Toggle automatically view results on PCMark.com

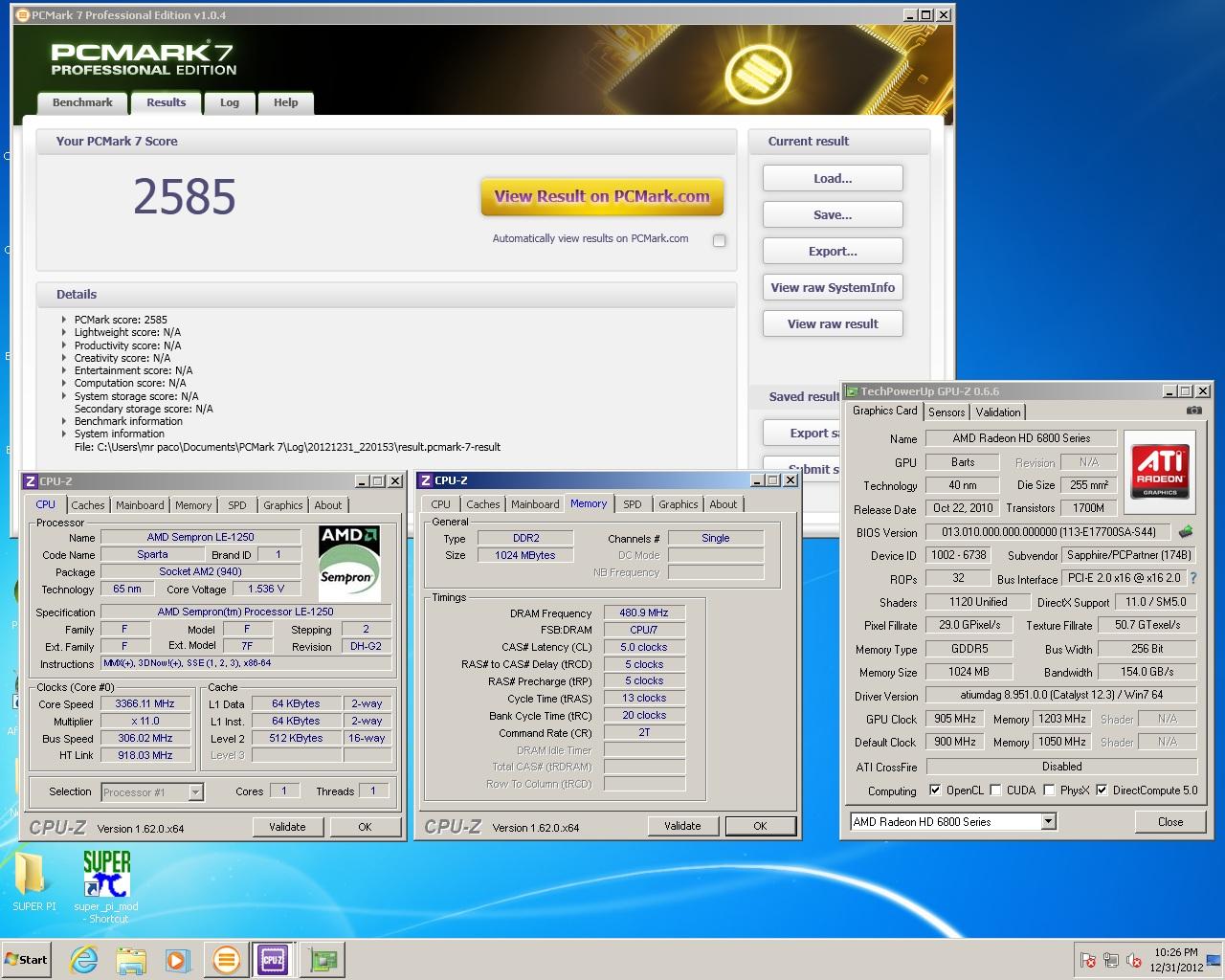(719, 240)
